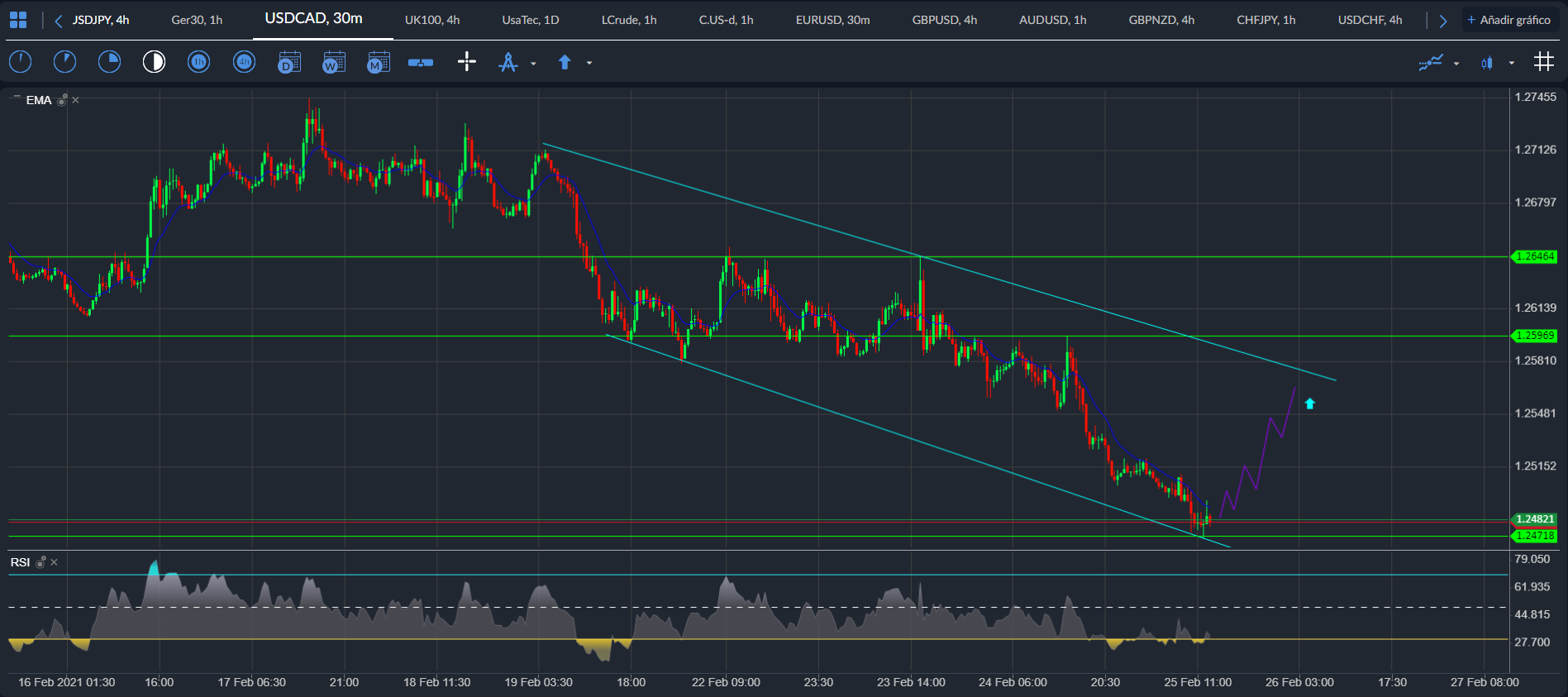Select the 15-minute timeframe clock icon
The width and height of the screenshot is (1568, 697).
click(109, 62)
